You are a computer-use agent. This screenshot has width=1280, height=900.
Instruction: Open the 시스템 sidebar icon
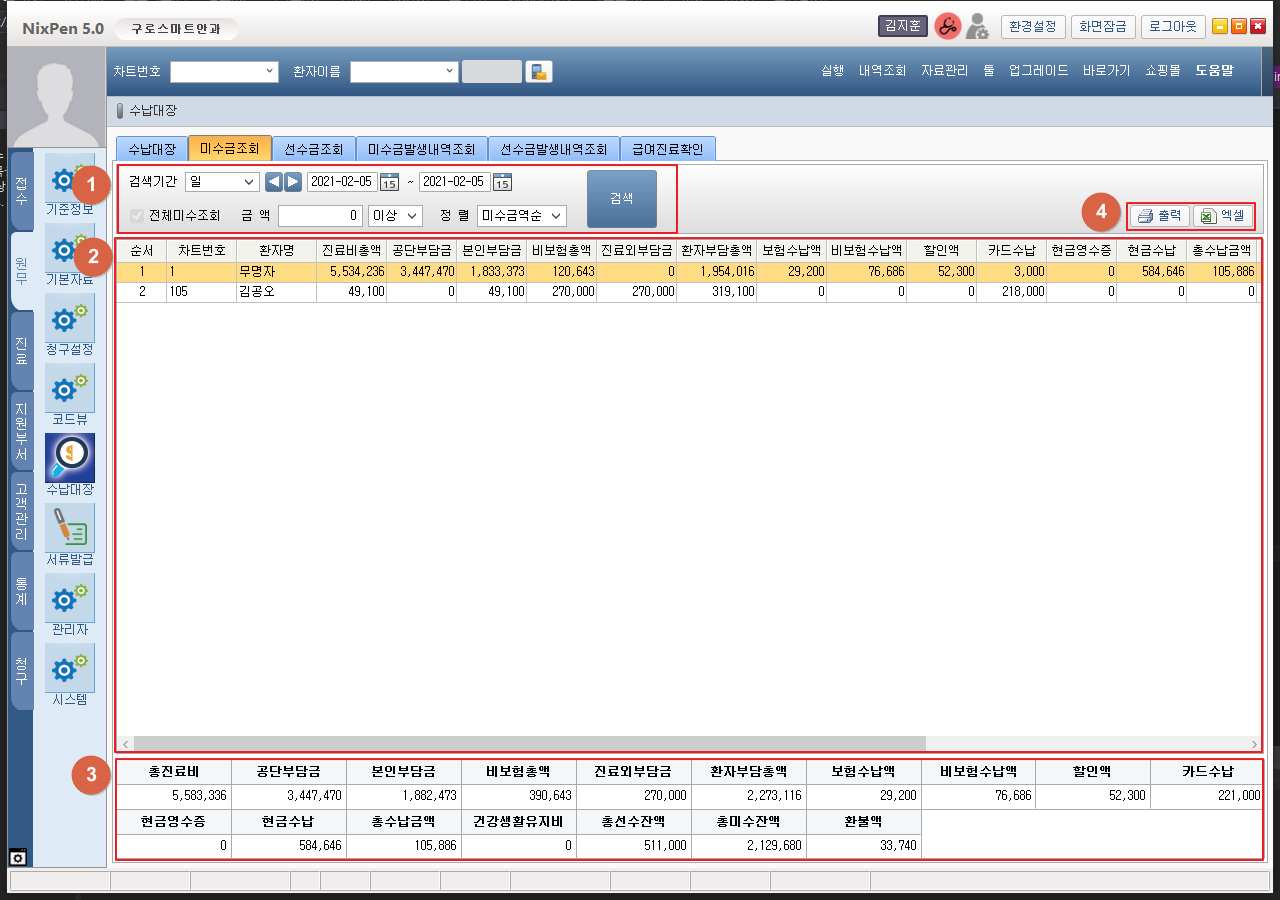pos(70,668)
